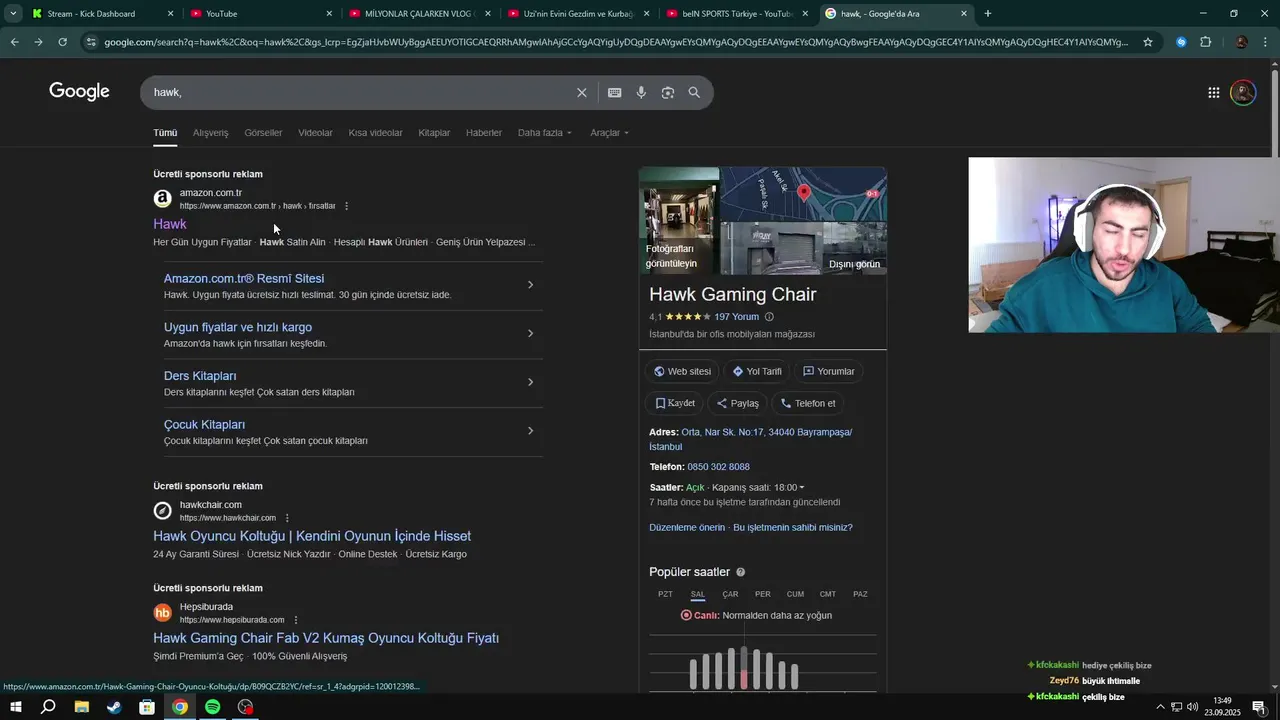Switch to the Kısa videolar tab

375,133
